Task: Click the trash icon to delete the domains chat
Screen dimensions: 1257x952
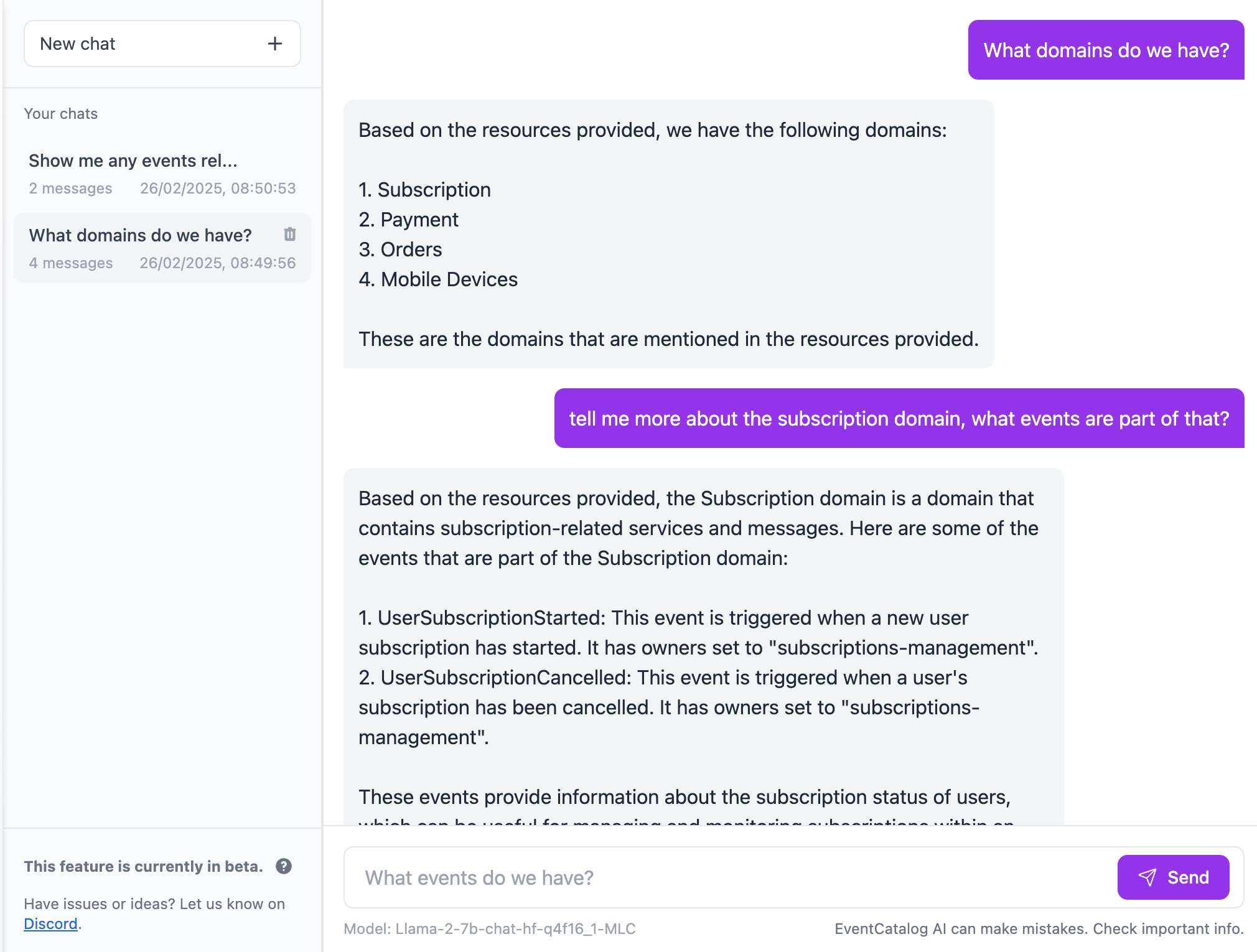Action: [x=289, y=235]
